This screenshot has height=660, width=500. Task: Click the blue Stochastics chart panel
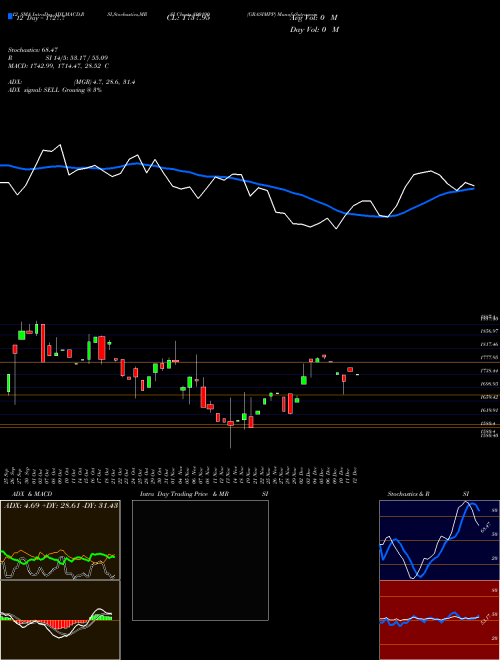[439, 540]
